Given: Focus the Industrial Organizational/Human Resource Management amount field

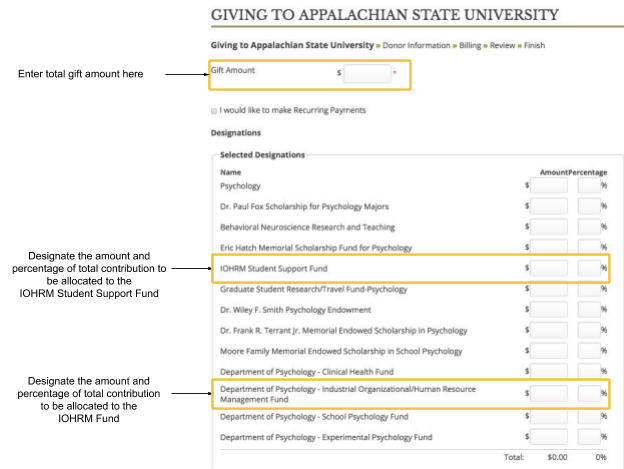Looking at the screenshot, I should tap(549, 393).
